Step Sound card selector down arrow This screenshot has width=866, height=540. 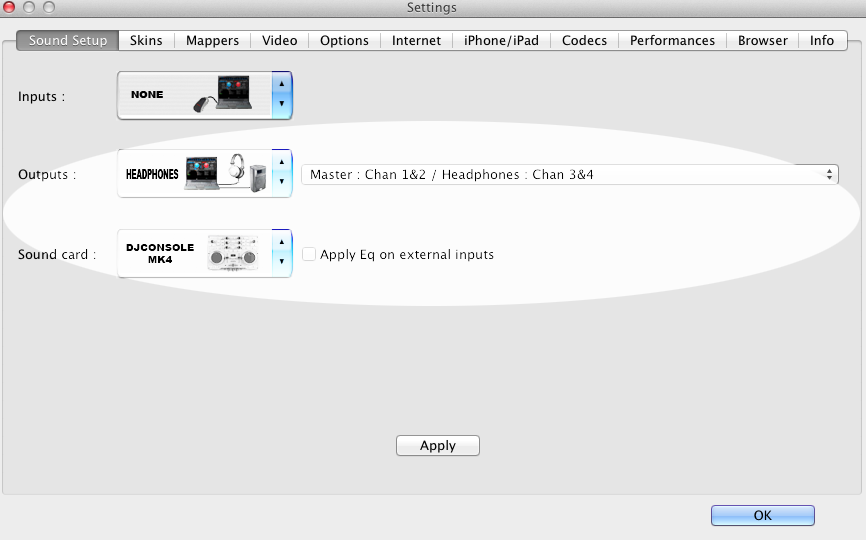pos(282,263)
